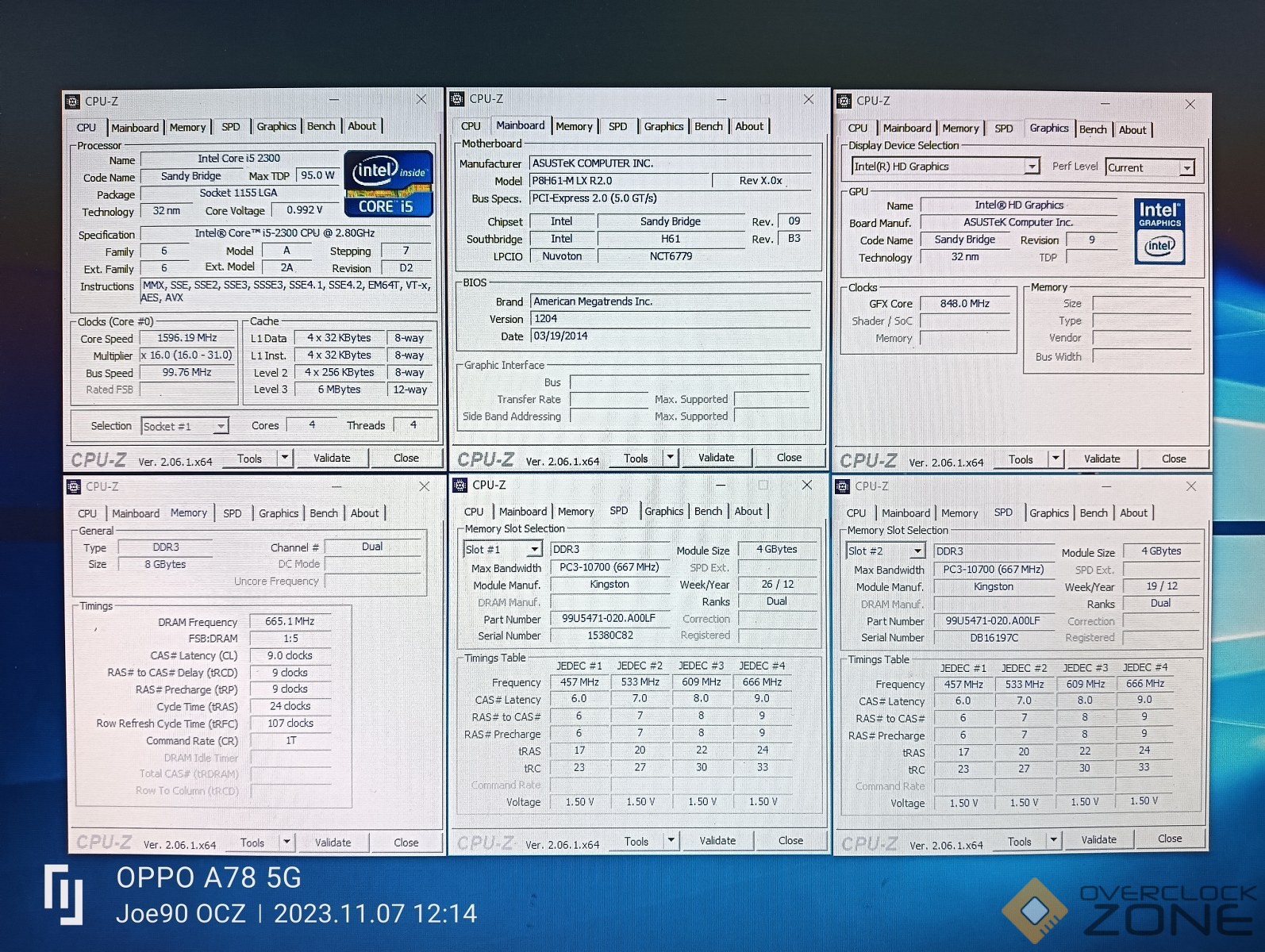1265x952 pixels.
Task: Switch to Bench tab in the CPU window
Action: pos(321,126)
